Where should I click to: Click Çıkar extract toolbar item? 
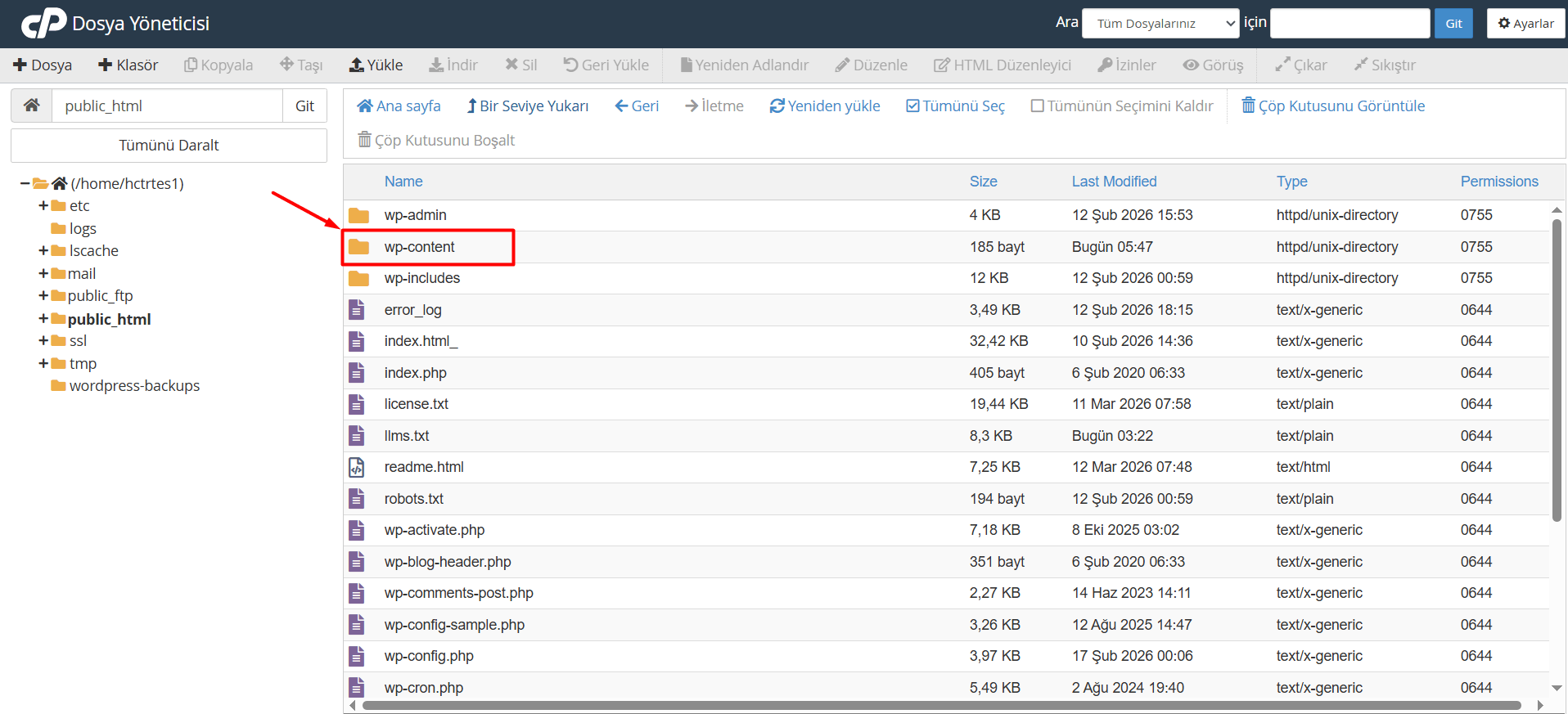point(1301,65)
